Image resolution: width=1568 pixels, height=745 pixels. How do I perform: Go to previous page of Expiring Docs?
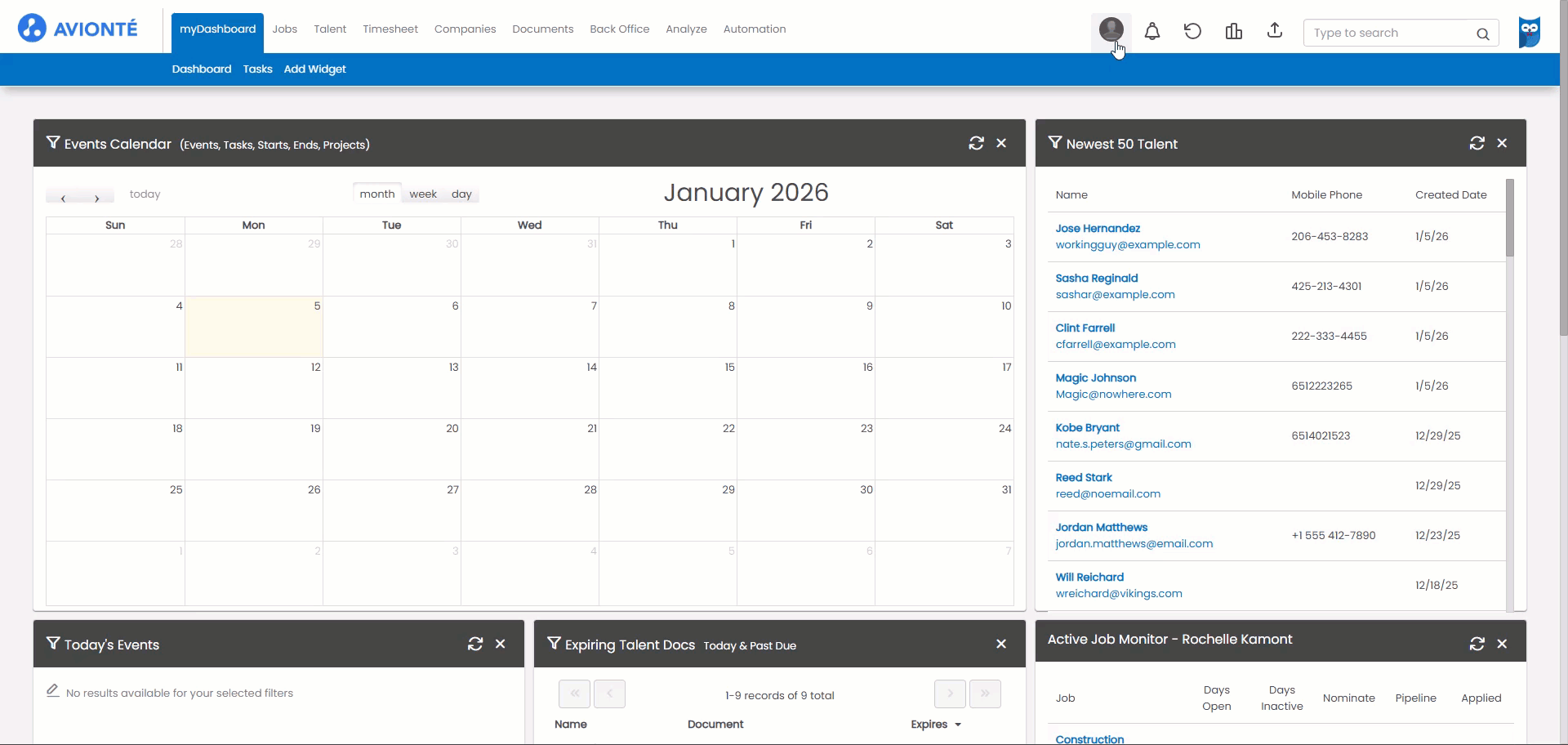point(609,694)
